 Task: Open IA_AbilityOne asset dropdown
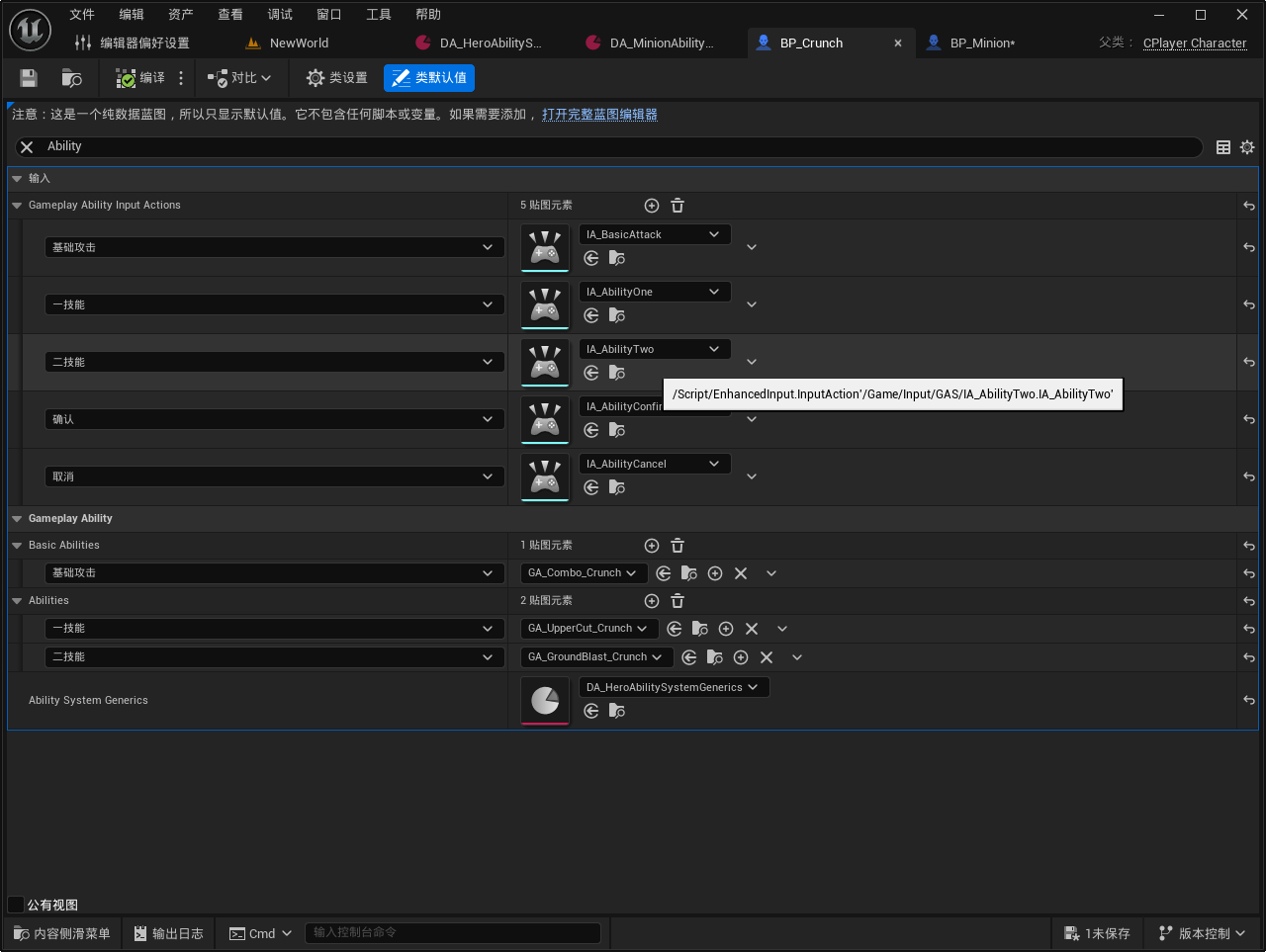[x=655, y=292]
